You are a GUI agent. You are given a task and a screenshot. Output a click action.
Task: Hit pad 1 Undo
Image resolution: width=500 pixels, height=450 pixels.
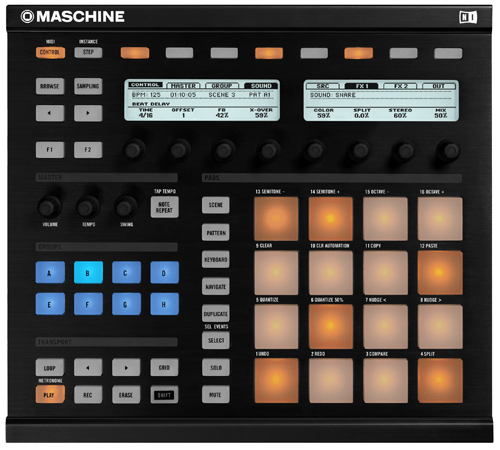coord(276,380)
